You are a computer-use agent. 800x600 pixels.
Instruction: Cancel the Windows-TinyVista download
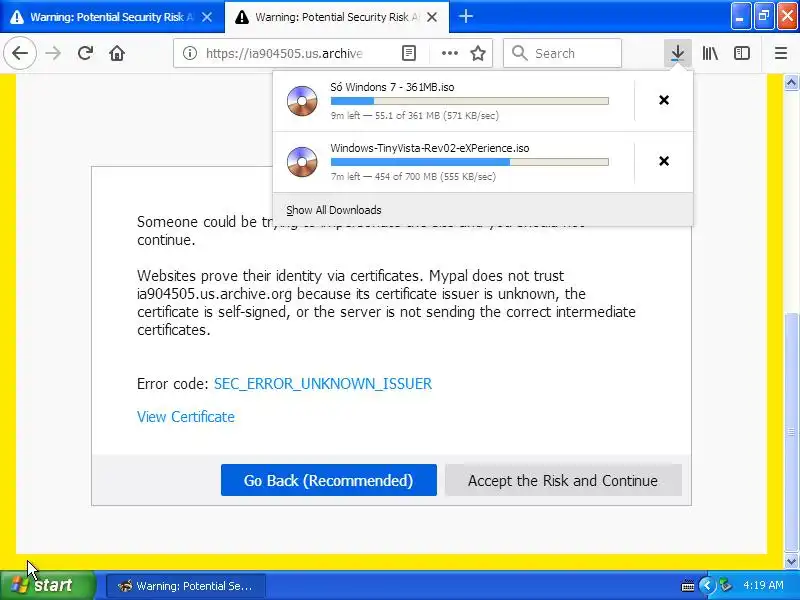664,161
